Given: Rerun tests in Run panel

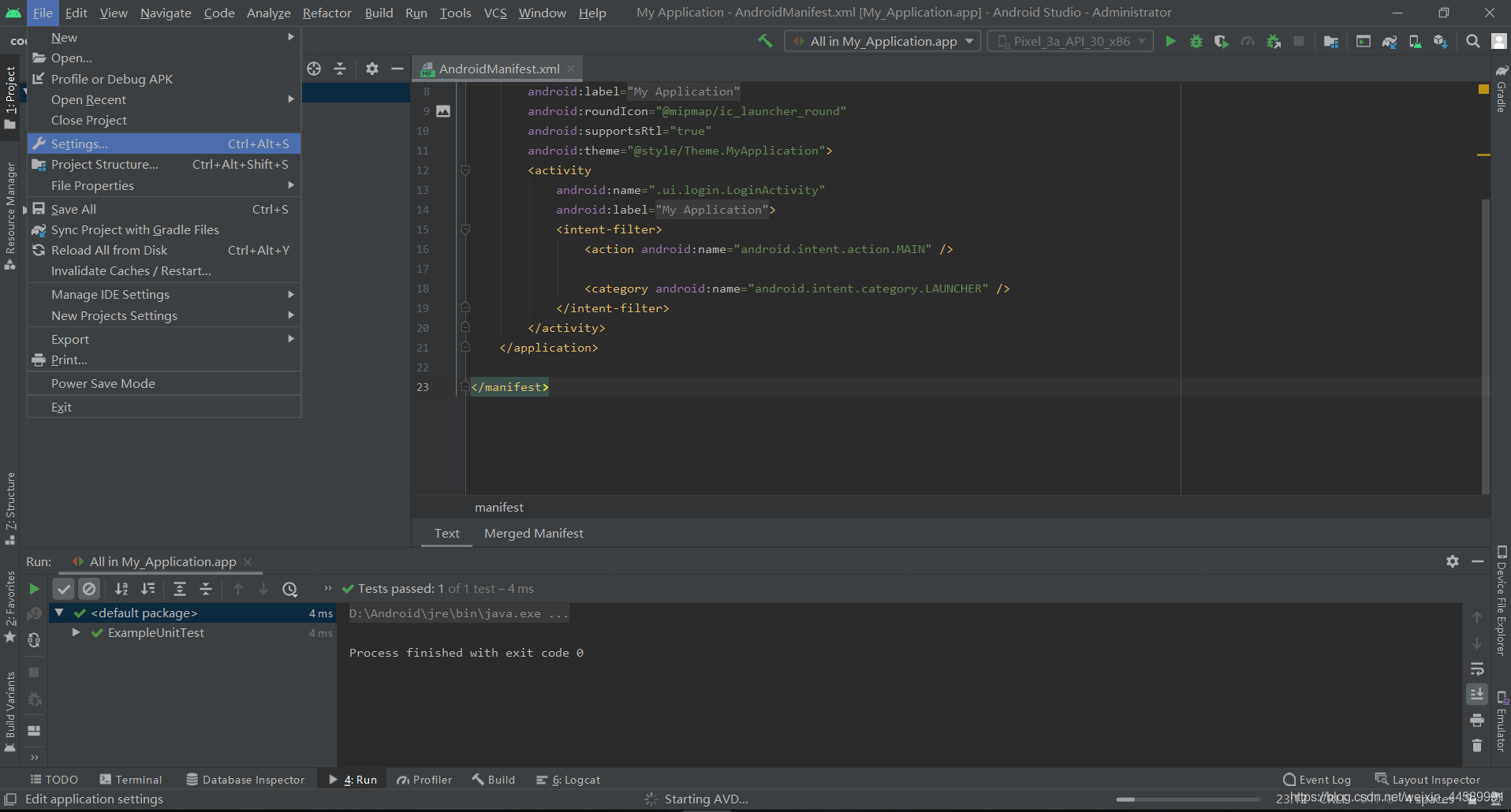Looking at the screenshot, I should point(34,589).
